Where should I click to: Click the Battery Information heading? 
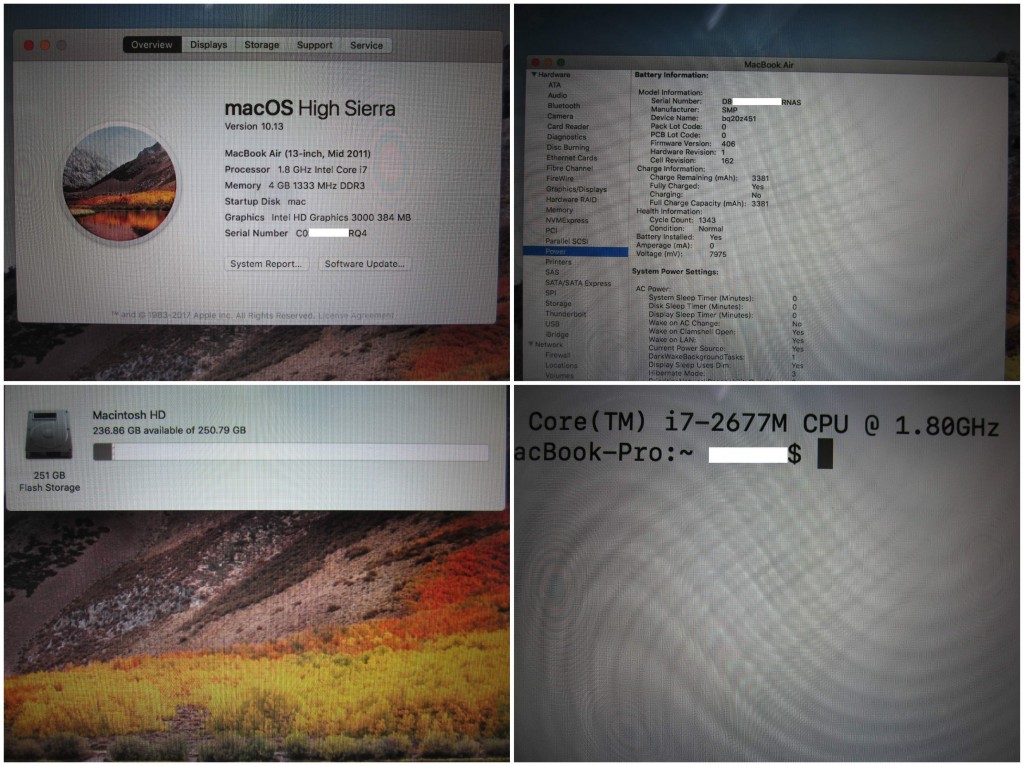pyautogui.click(x=671, y=75)
